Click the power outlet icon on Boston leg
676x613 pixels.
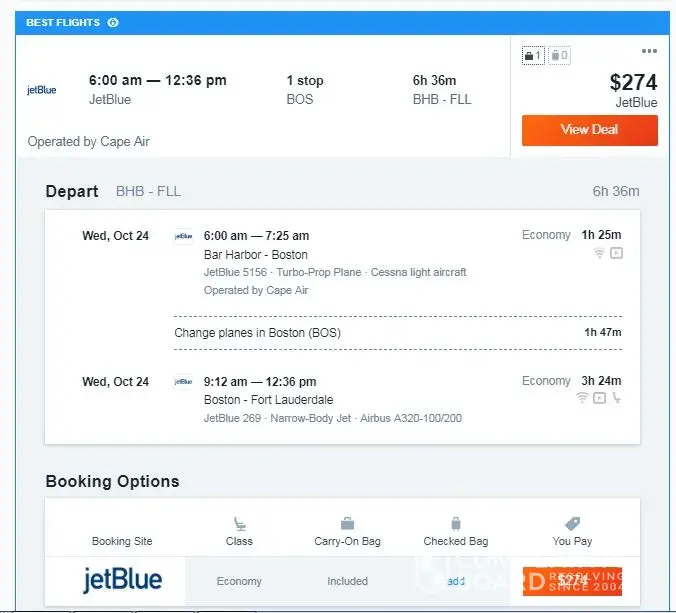pyautogui.click(x=616, y=398)
